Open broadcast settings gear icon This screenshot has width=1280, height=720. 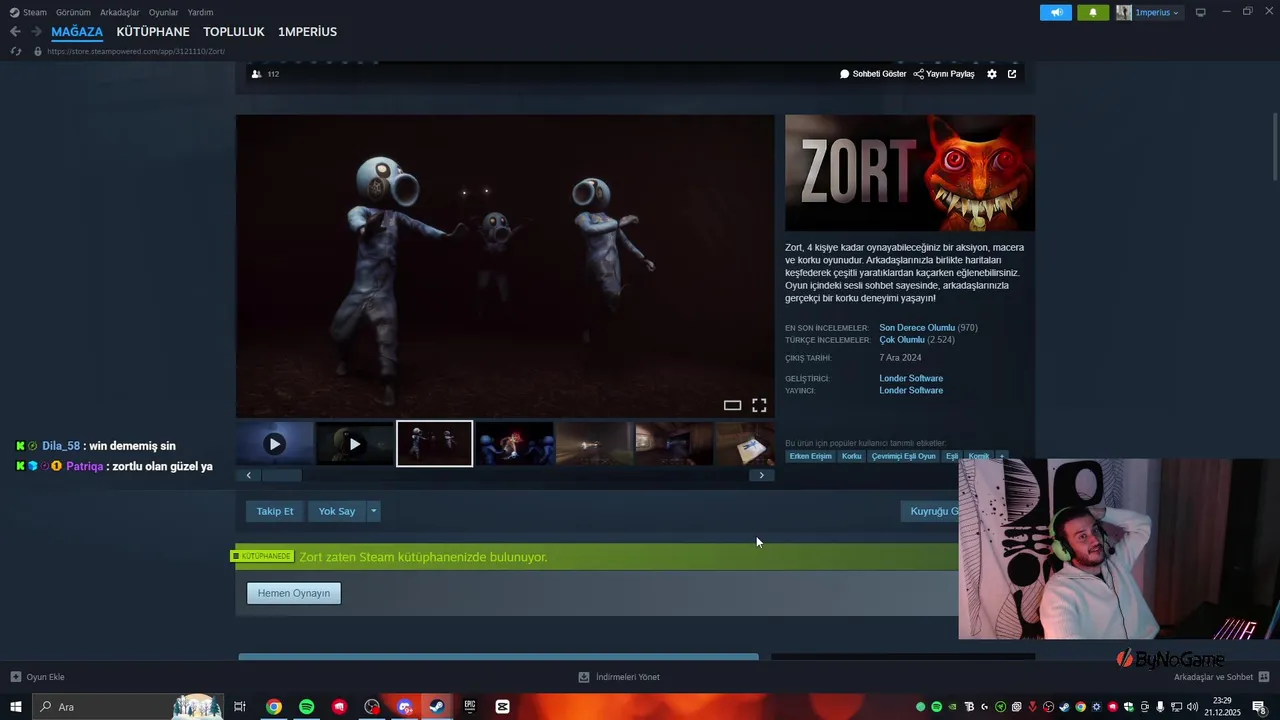tap(992, 74)
